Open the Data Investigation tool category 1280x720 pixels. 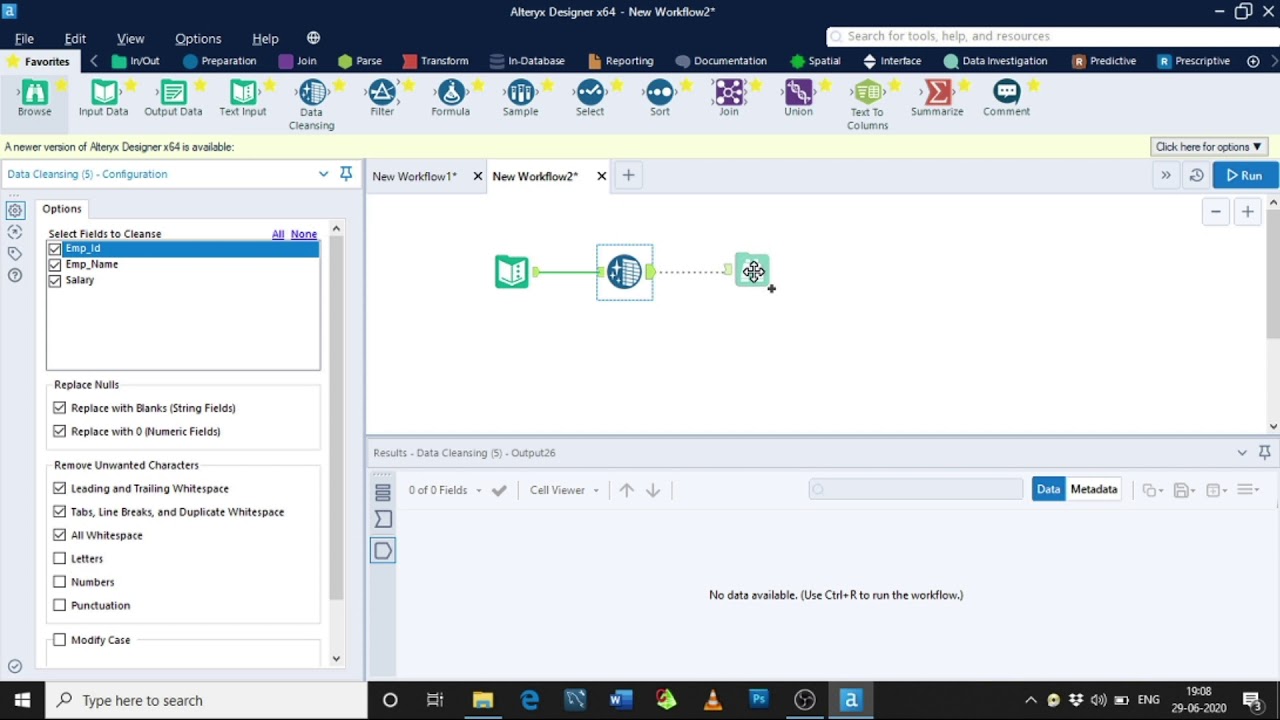995,61
